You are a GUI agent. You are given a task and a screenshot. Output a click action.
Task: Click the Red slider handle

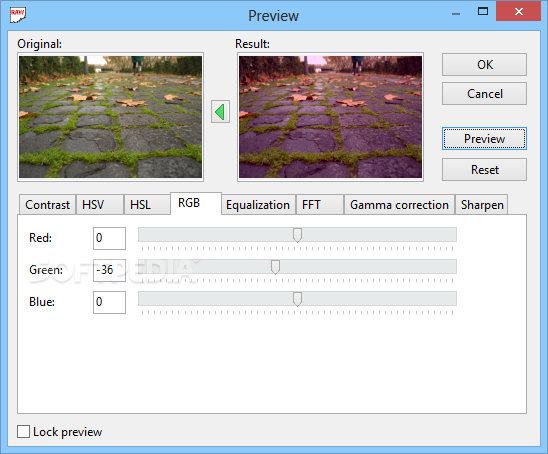click(297, 235)
